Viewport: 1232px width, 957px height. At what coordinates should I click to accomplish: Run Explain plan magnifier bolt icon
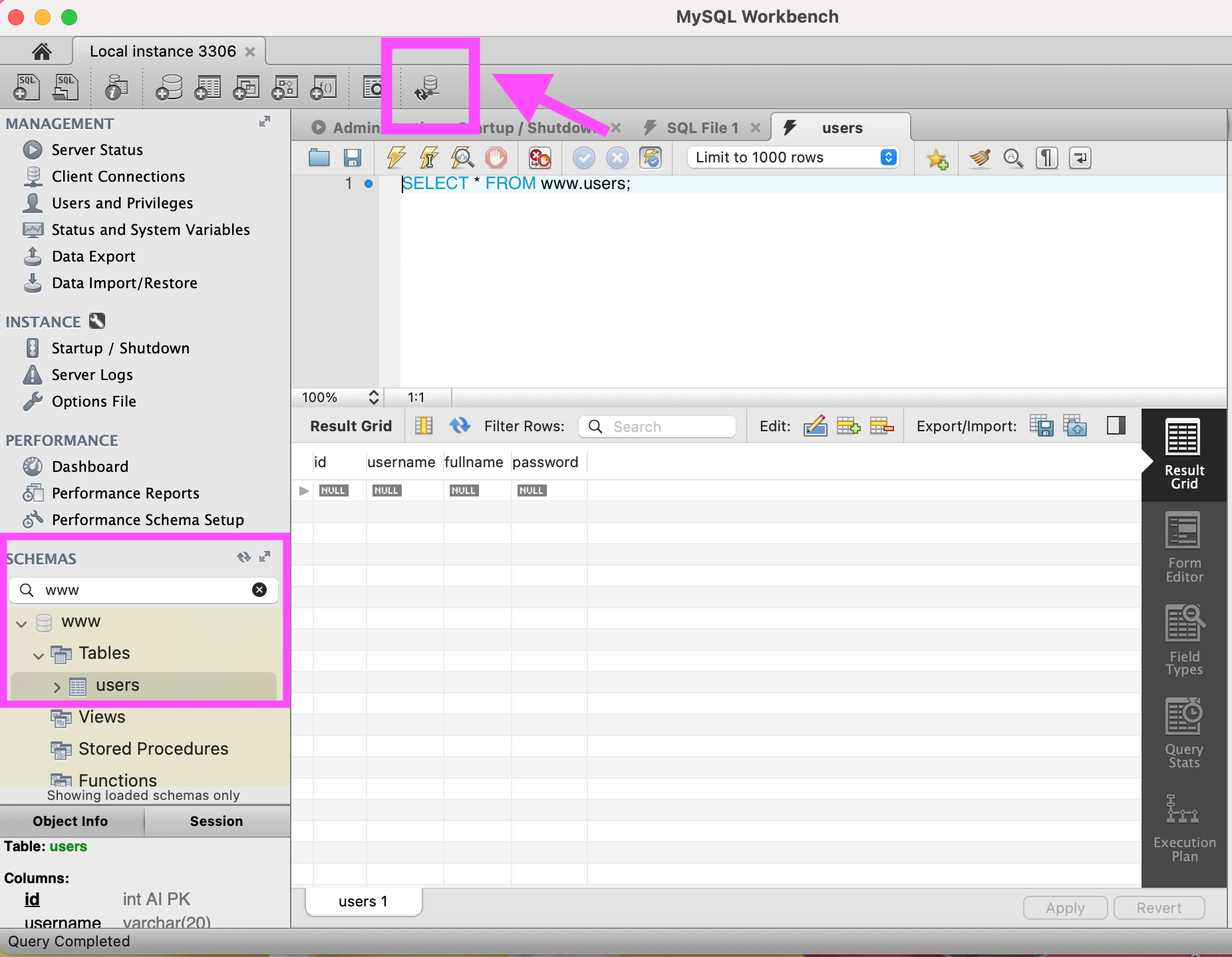(462, 158)
